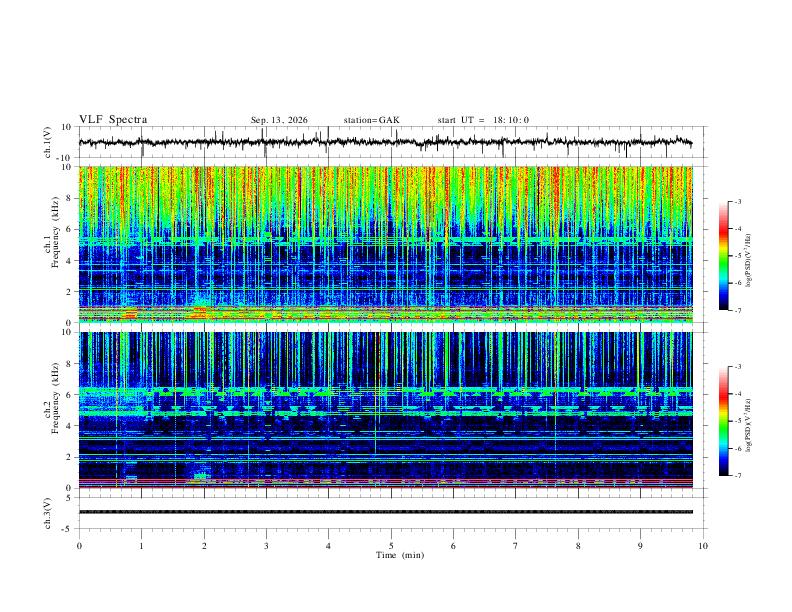The height and width of the screenshot is (612, 792).
Task: Click the 2 minute tick on time axis
Action: pos(204,546)
